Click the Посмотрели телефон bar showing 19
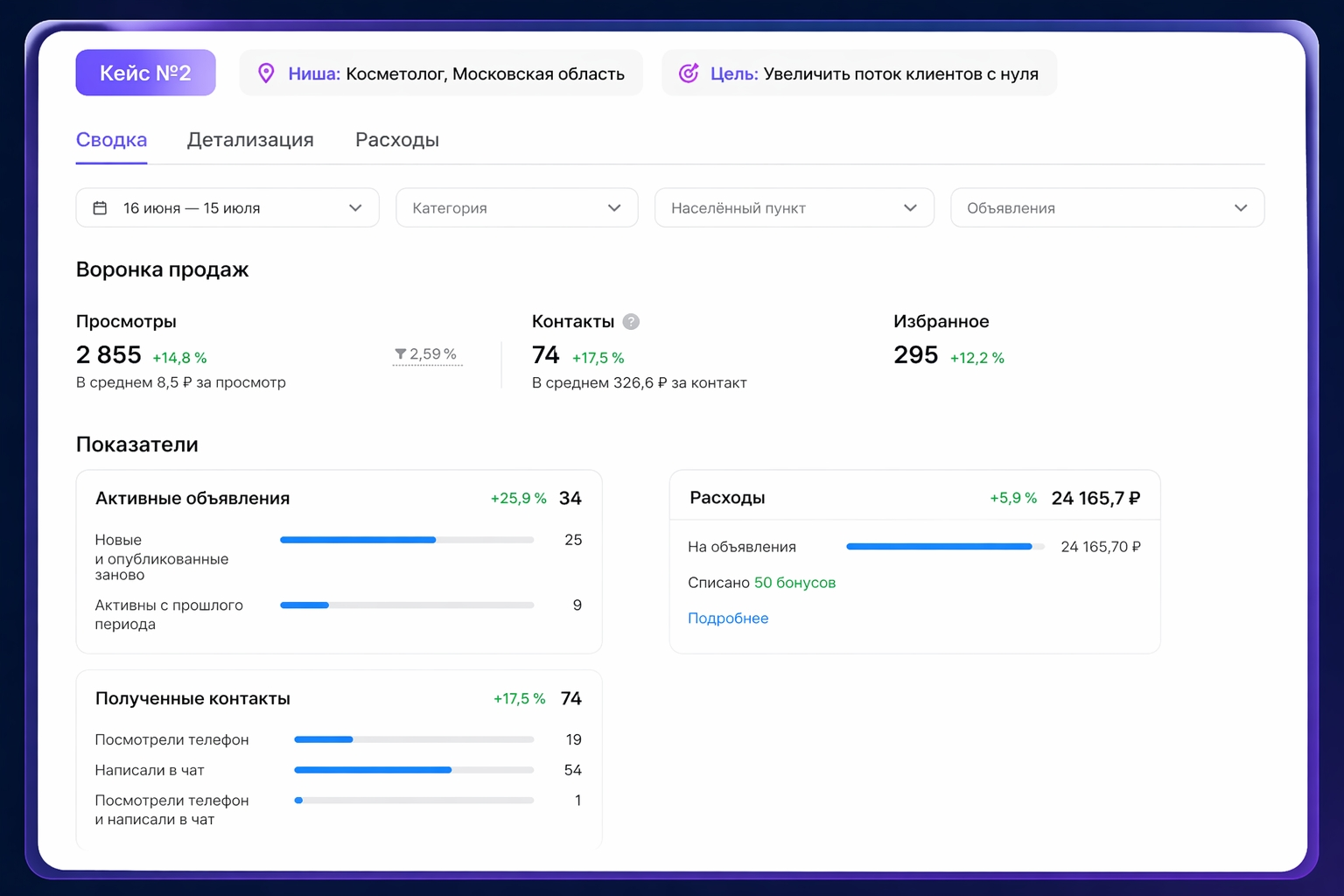The width and height of the screenshot is (1344, 896). (x=414, y=739)
